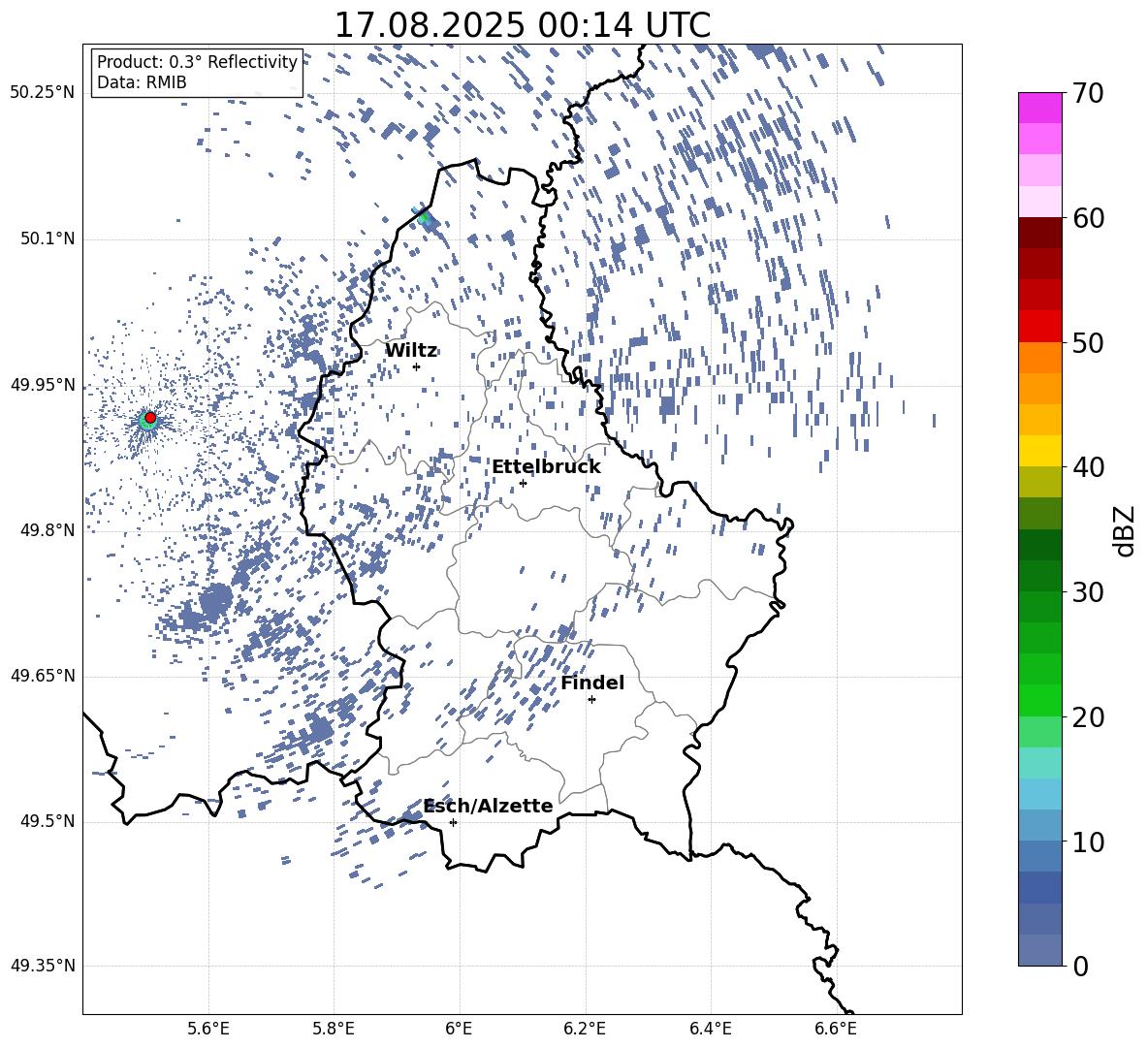
Task: Click the 5.8°E longitude label
Action: pos(334,1029)
